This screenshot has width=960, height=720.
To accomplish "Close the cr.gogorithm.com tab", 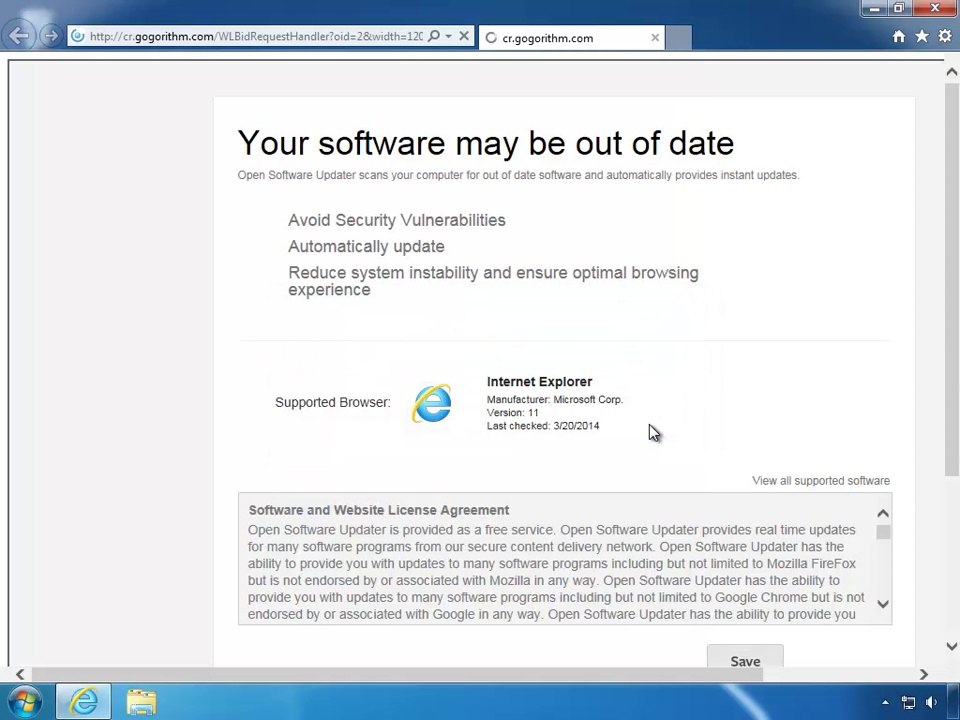I will pyautogui.click(x=654, y=38).
